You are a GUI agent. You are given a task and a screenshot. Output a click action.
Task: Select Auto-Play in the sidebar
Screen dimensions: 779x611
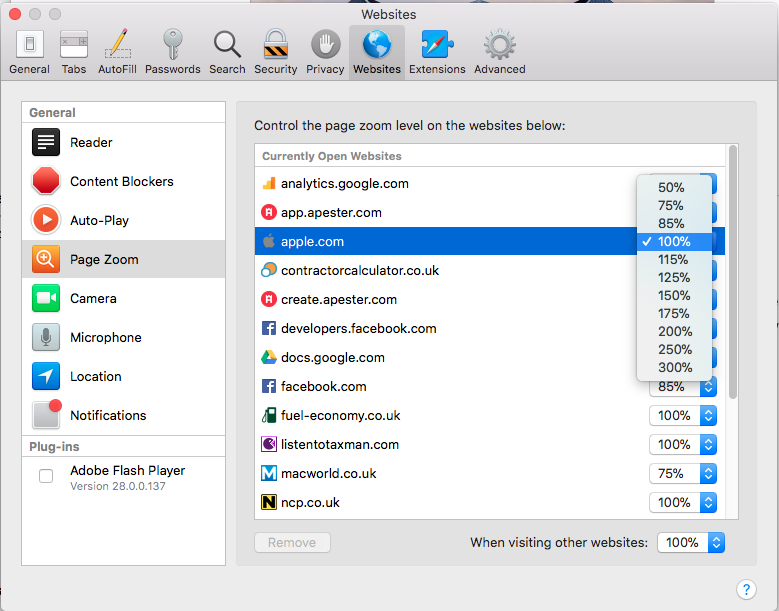[123, 220]
